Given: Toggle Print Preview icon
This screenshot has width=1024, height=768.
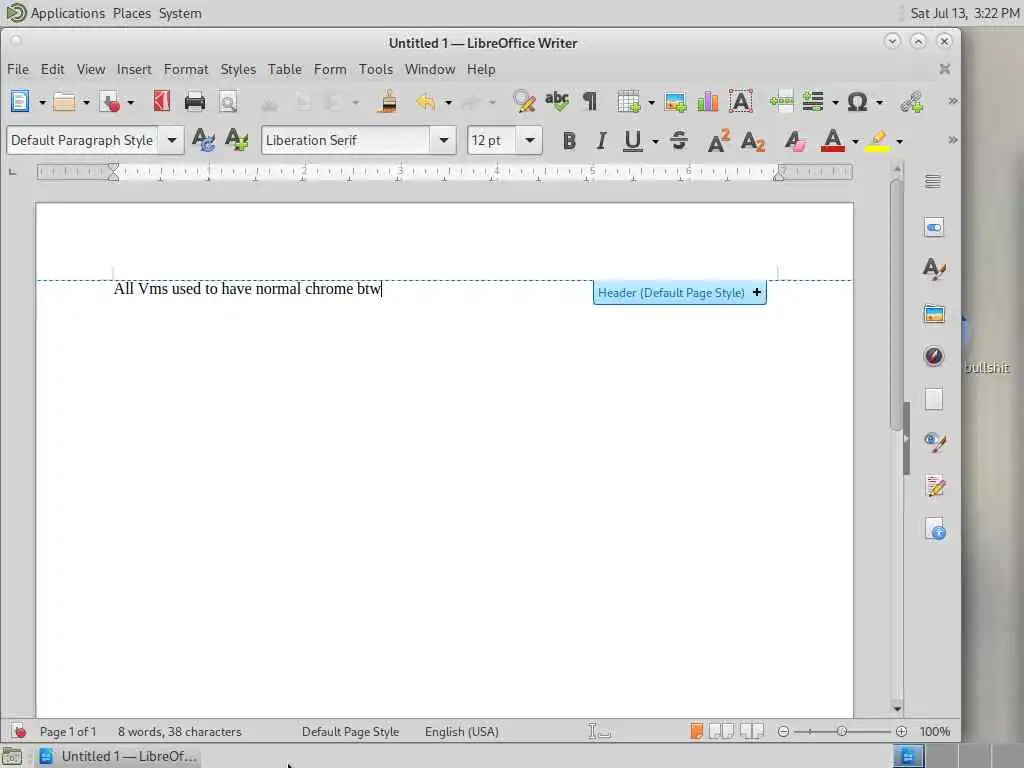Looking at the screenshot, I should [x=228, y=103].
